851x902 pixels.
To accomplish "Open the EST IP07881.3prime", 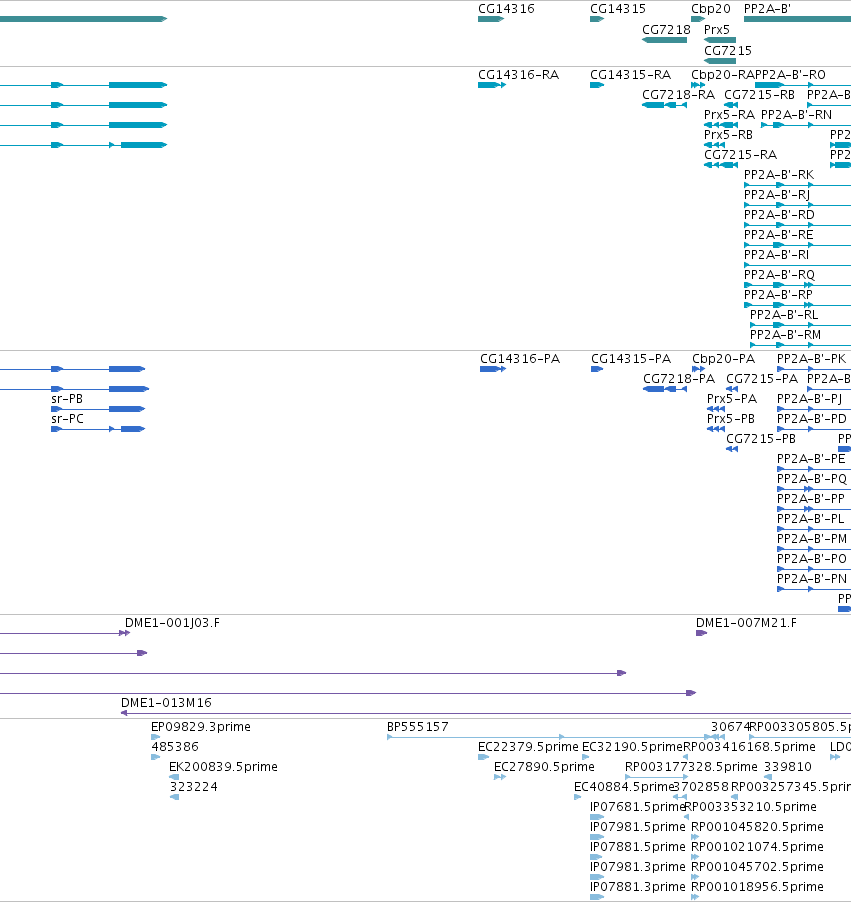I will coord(638,887).
